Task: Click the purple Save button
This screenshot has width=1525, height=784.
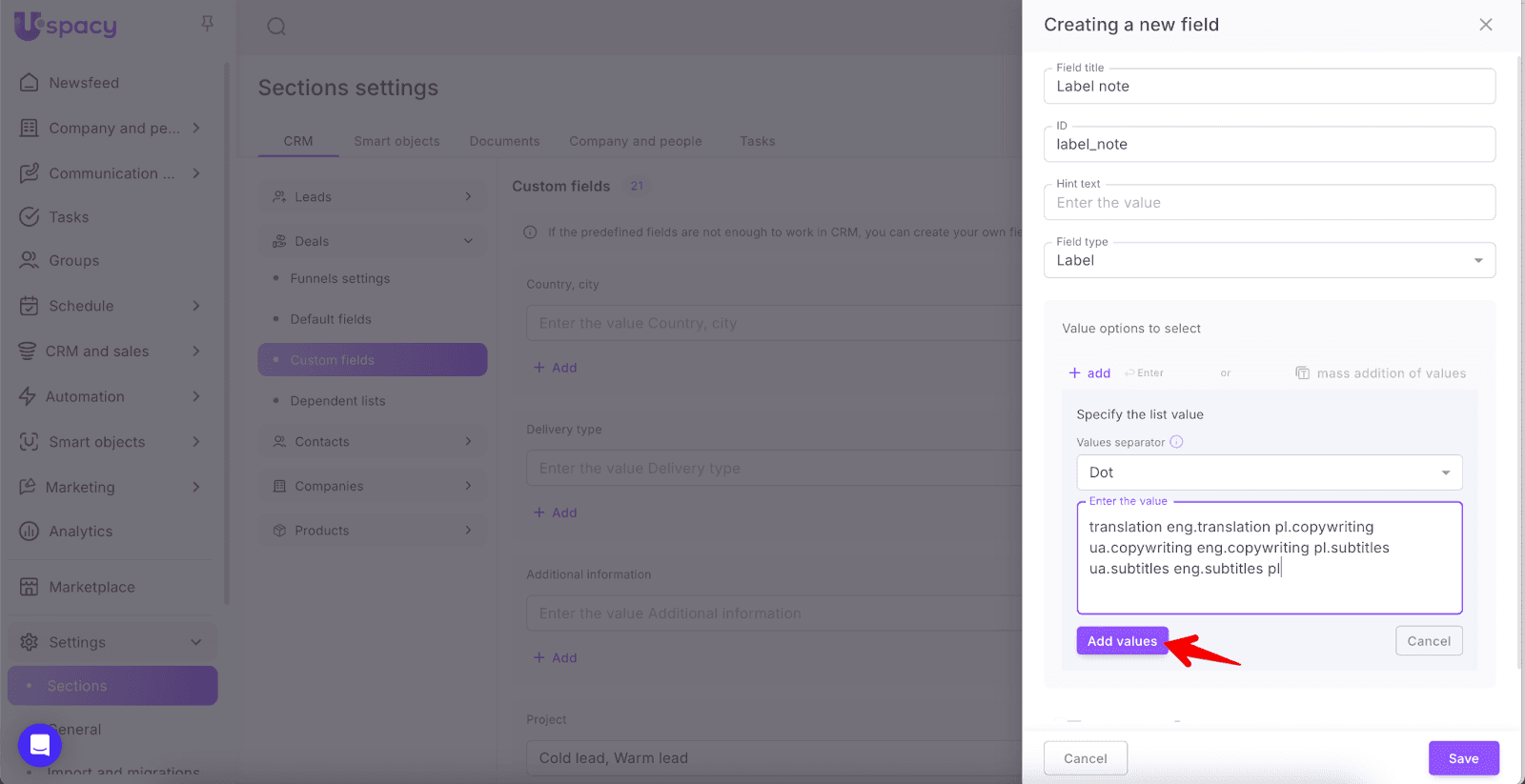Action: coord(1463,758)
